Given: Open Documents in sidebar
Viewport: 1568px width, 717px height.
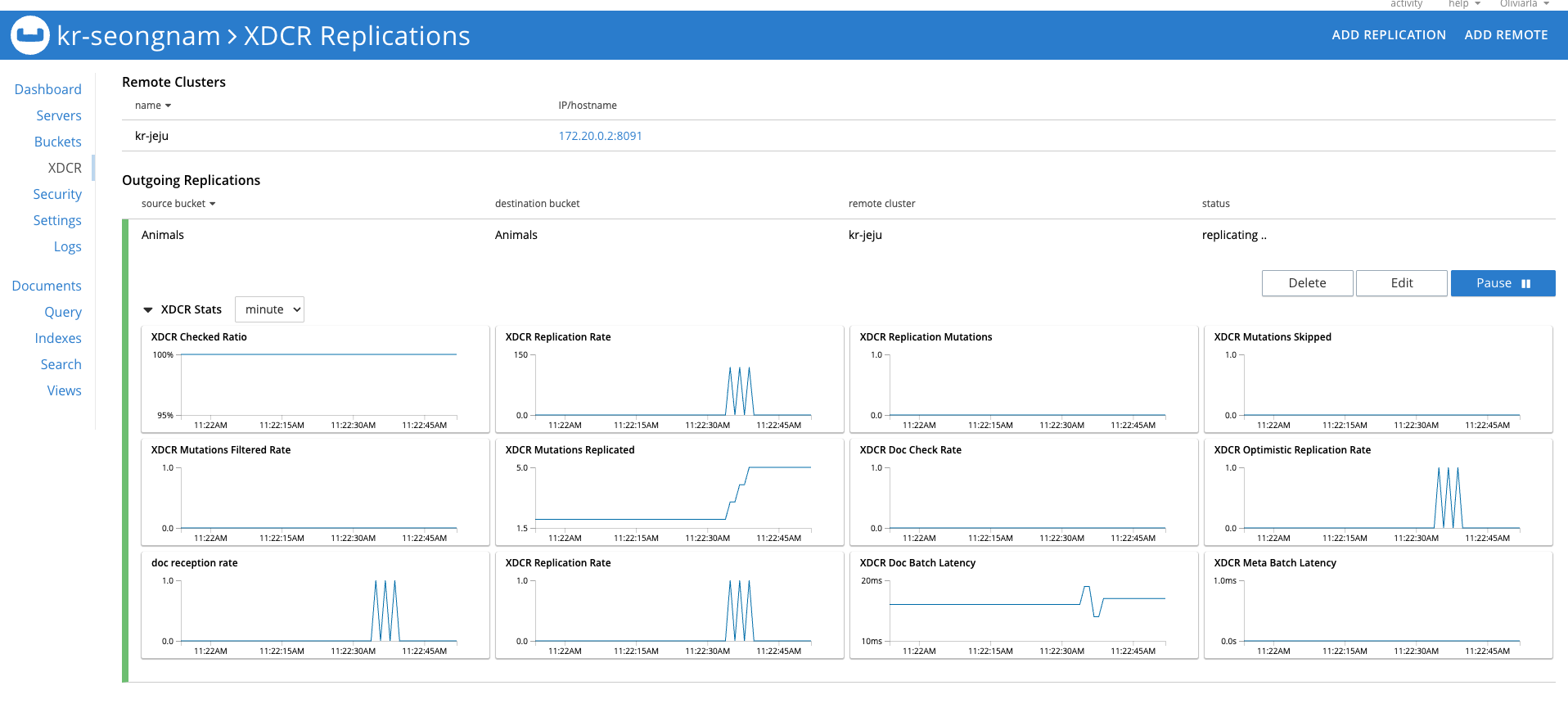Looking at the screenshot, I should pyautogui.click(x=47, y=286).
